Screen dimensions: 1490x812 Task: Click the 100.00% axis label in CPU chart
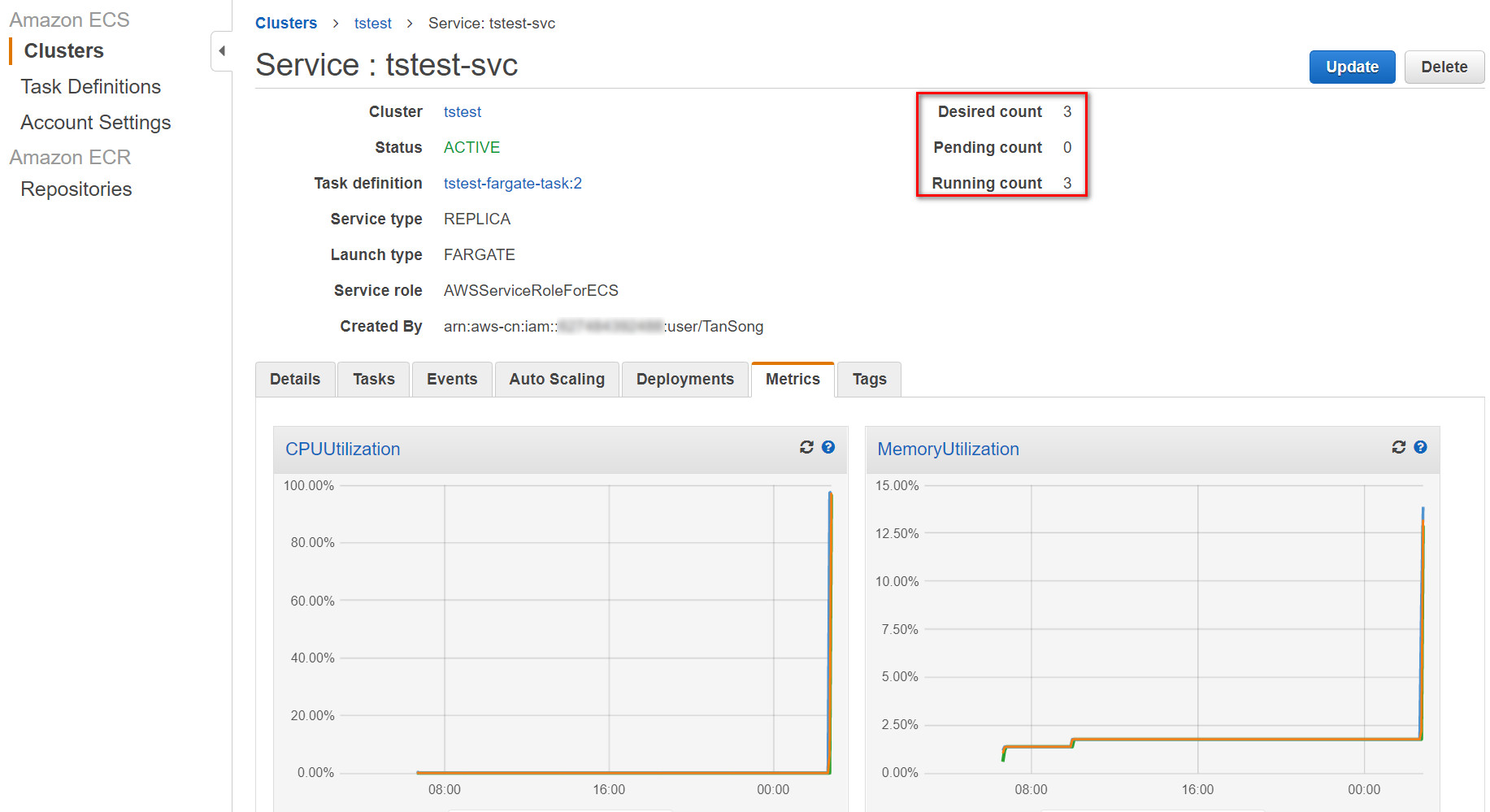tap(308, 486)
